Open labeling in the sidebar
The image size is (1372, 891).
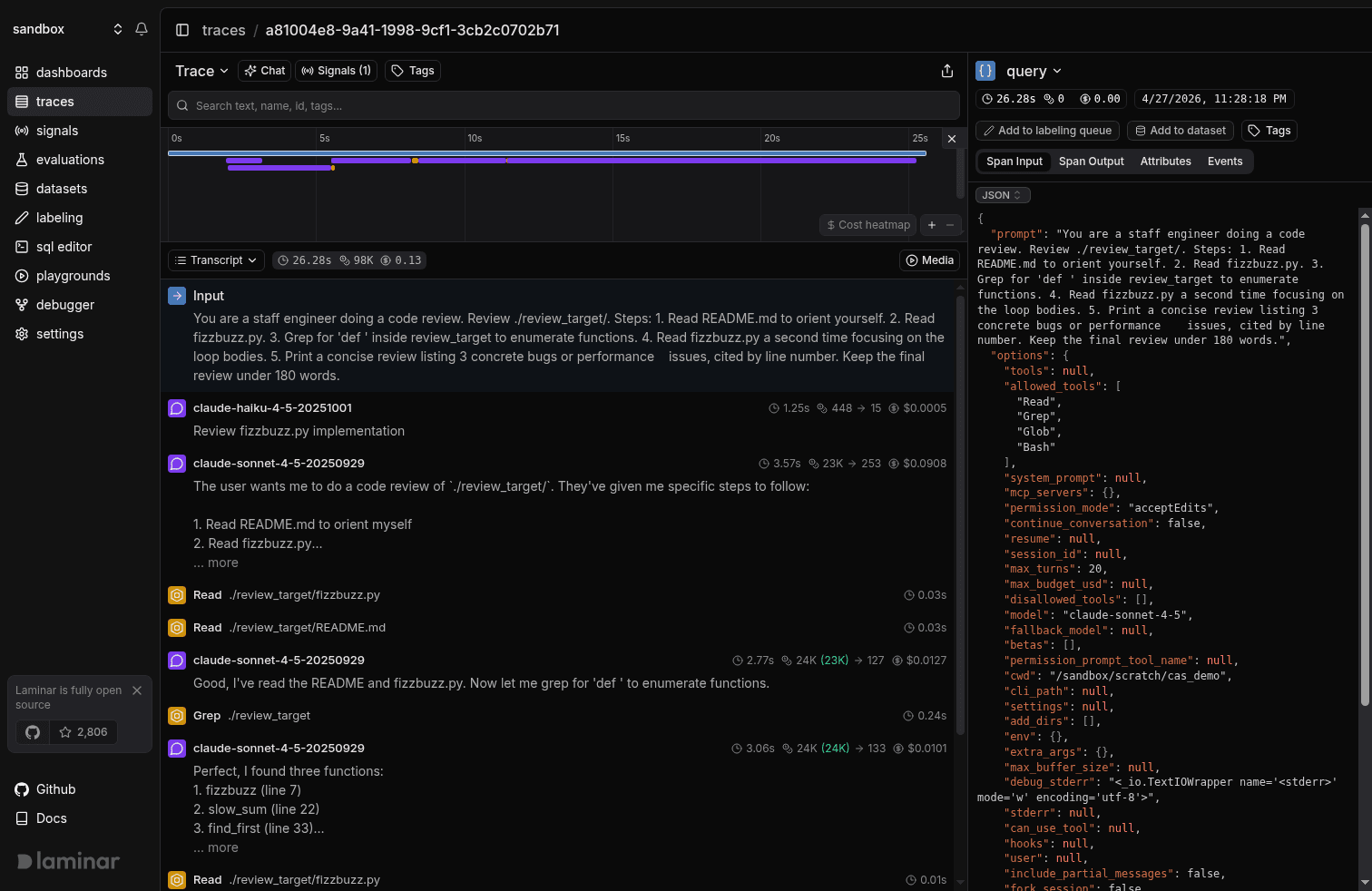(80, 218)
